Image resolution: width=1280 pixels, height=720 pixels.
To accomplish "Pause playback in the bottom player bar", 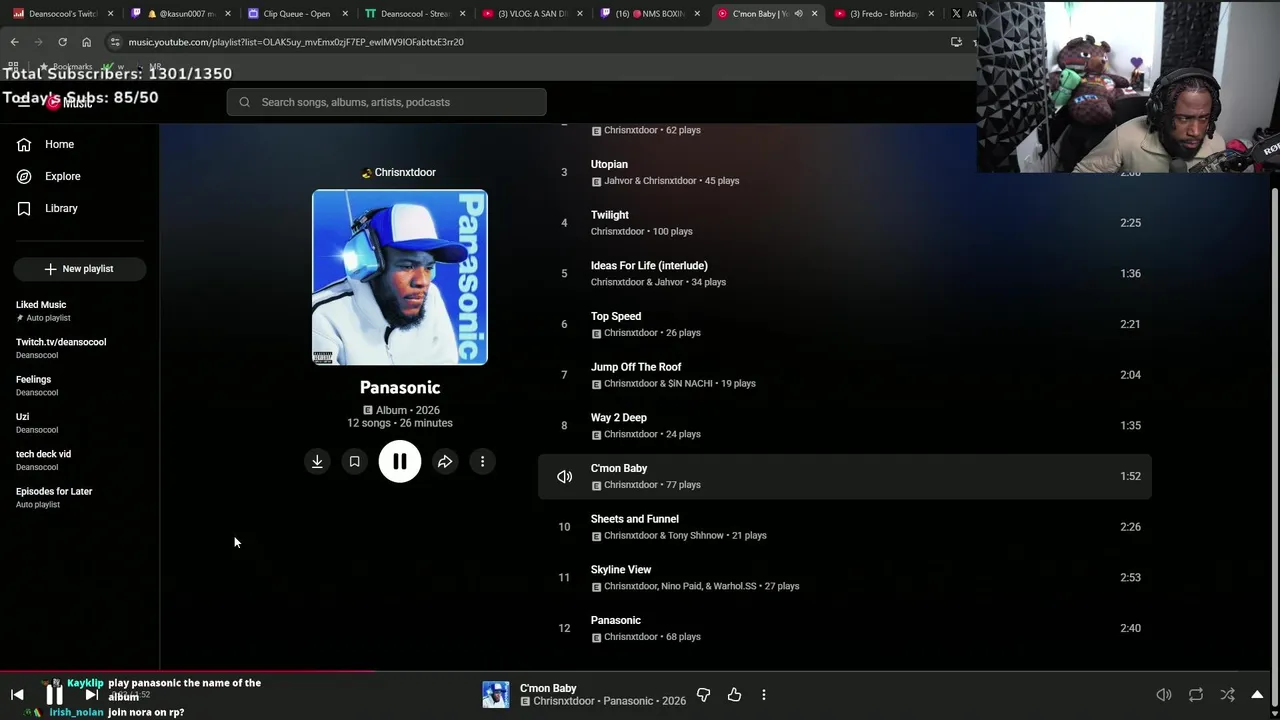I will click(x=54, y=694).
